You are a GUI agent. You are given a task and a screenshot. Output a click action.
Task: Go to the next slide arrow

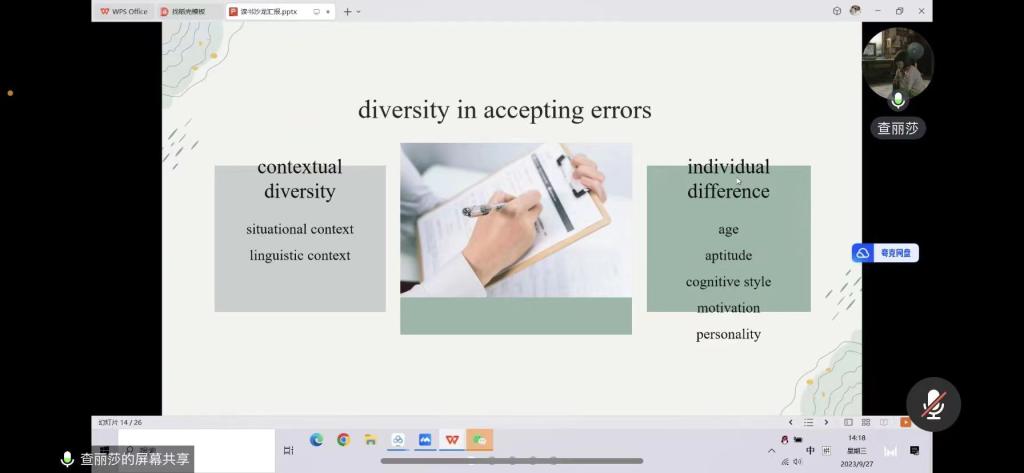pos(826,422)
